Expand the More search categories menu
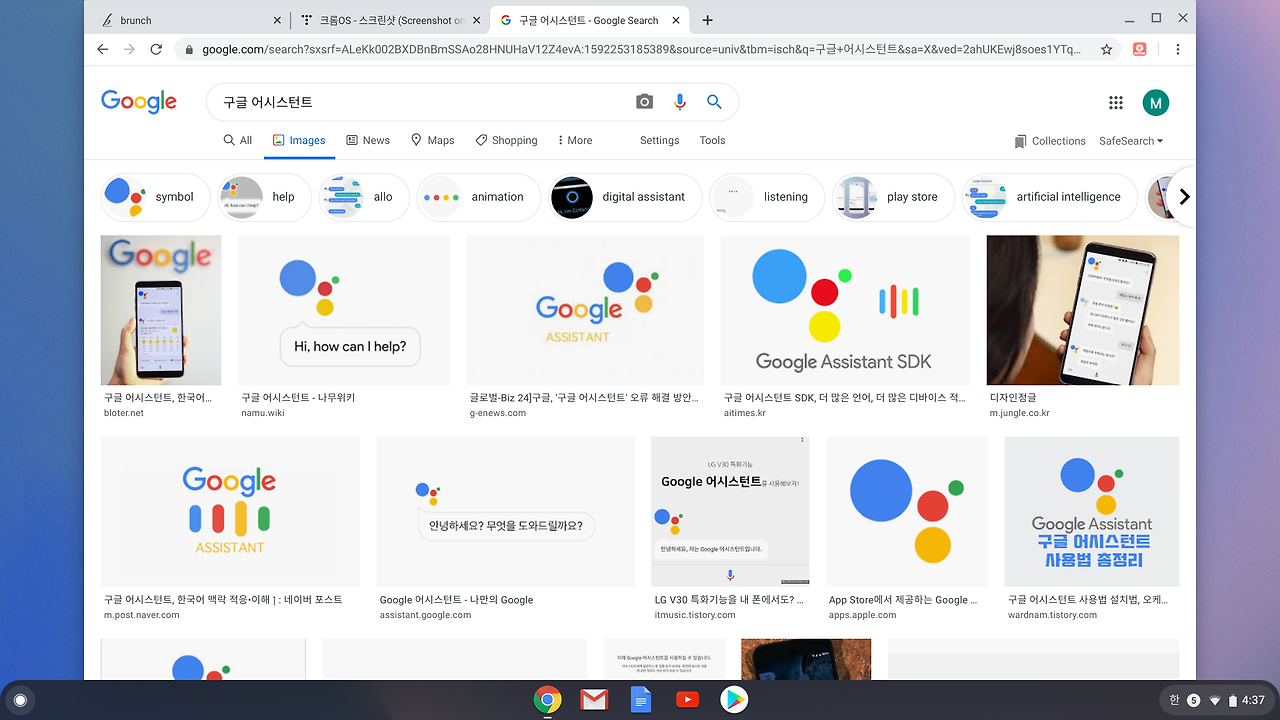Viewport: 1280px width, 720px height. pyautogui.click(x=573, y=140)
